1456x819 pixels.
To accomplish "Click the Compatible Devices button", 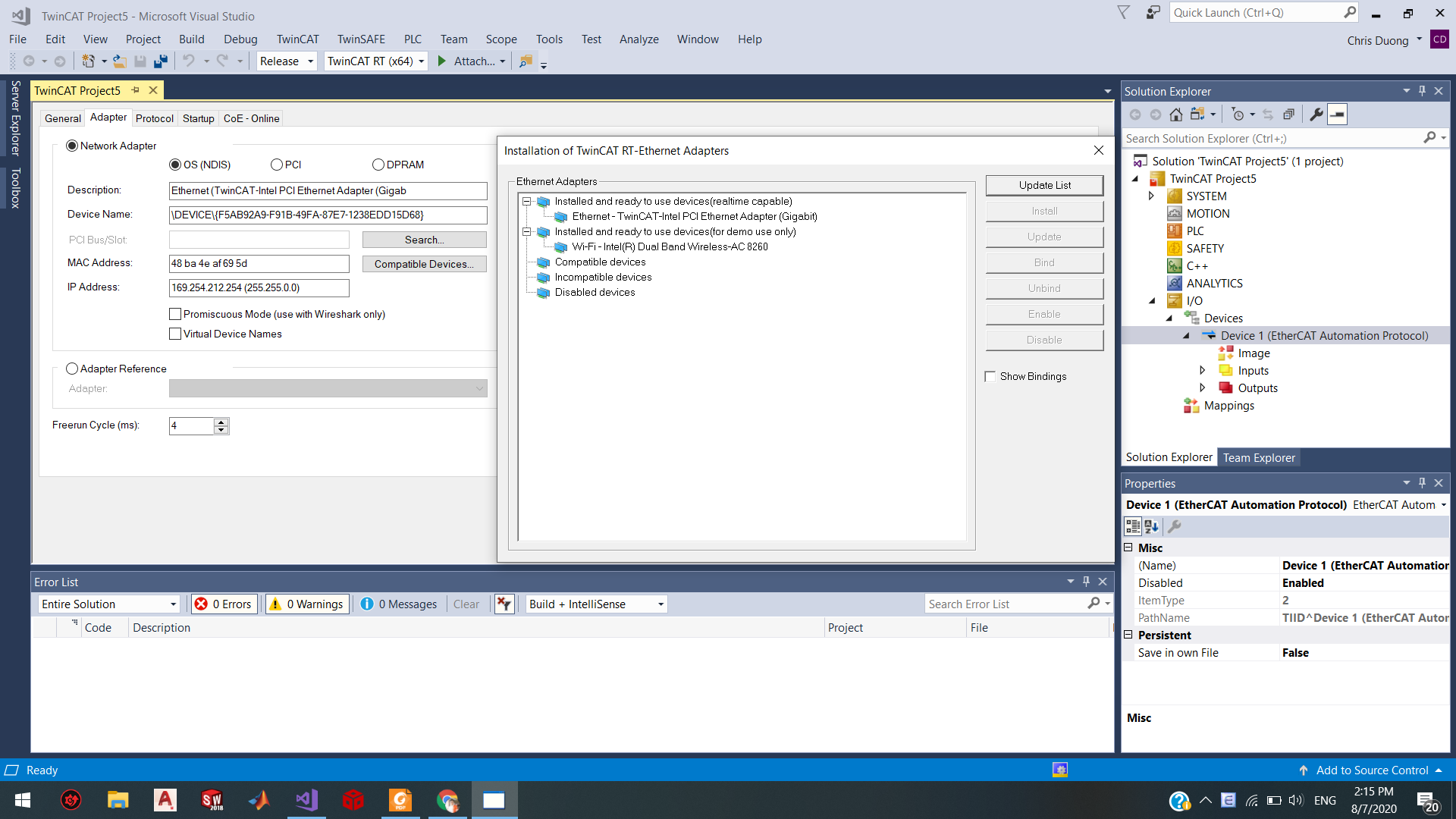I will click(x=424, y=264).
